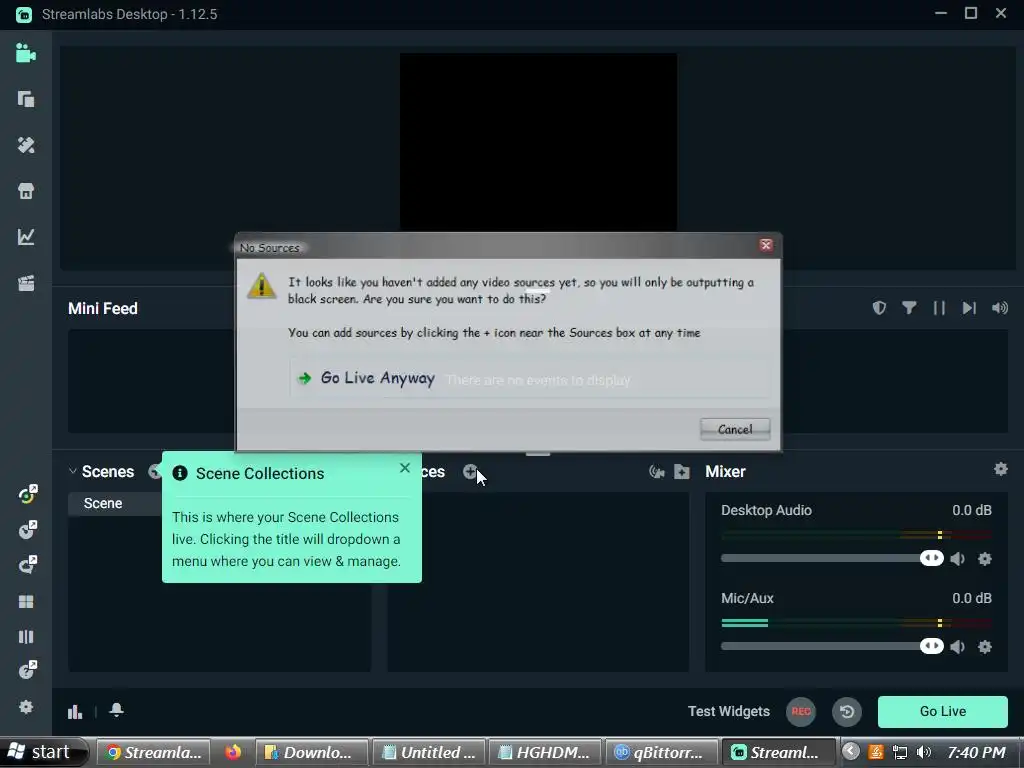Open the third external tool icon in sidebar

(27, 565)
